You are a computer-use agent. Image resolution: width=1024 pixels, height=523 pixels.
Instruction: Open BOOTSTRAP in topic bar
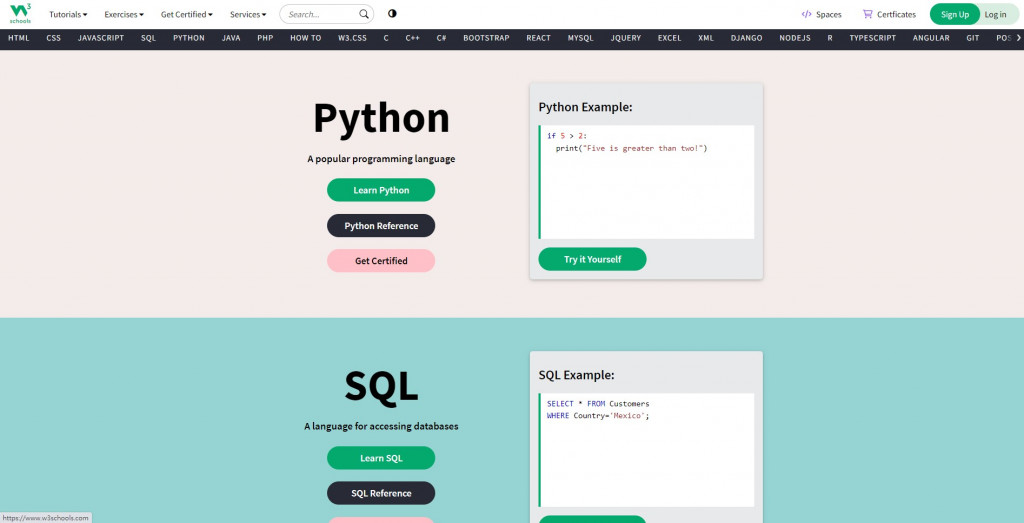click(487, 38)
